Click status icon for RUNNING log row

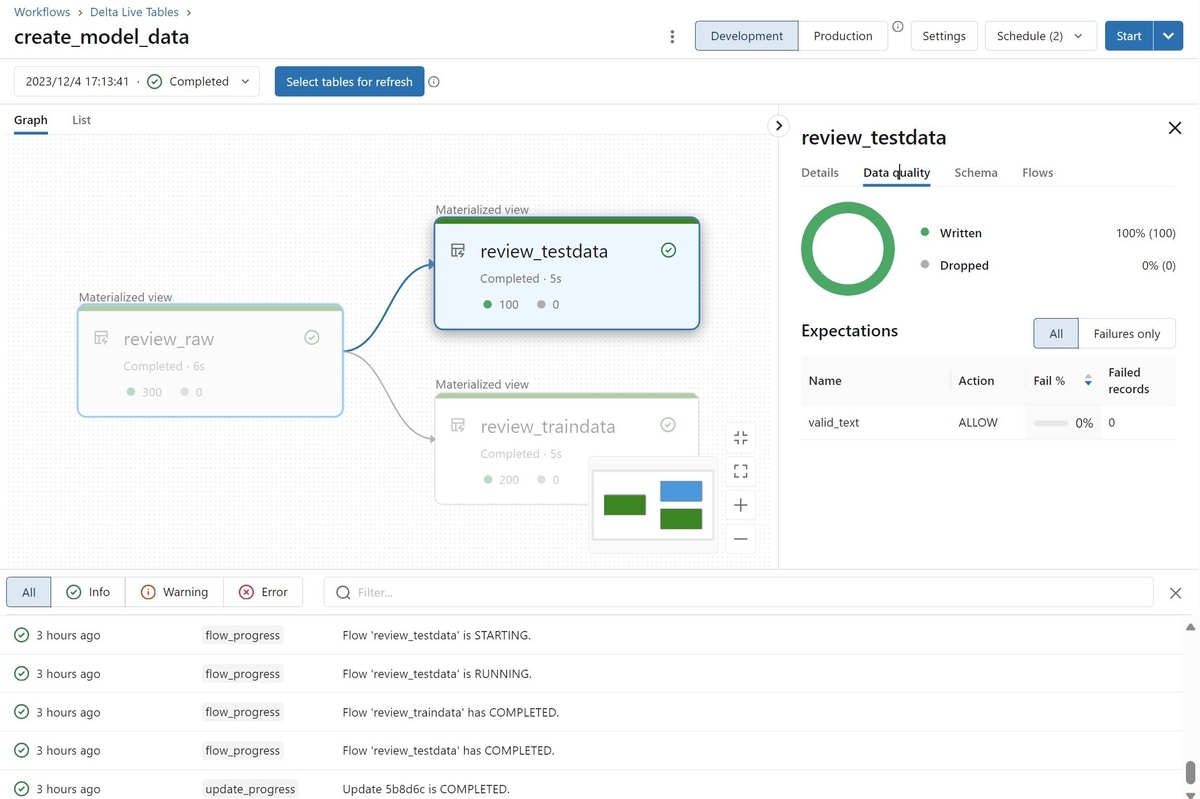coord(21,673)
